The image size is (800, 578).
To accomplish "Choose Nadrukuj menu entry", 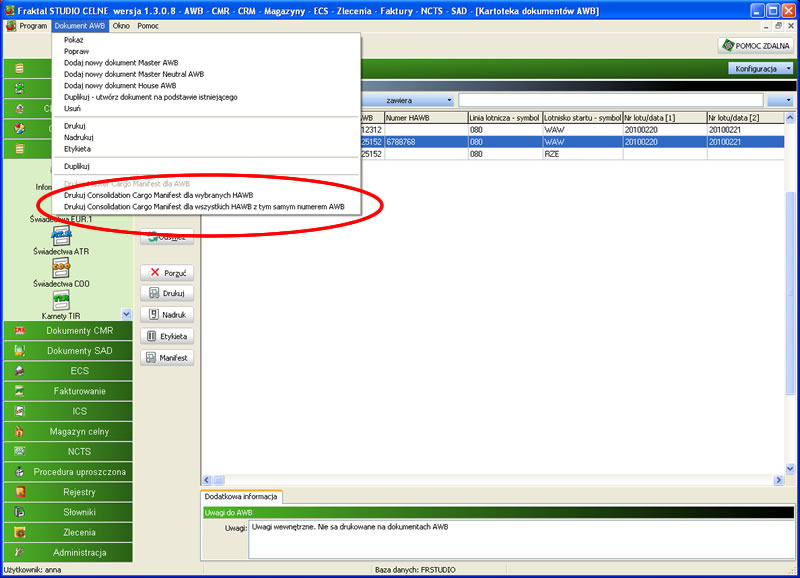I will pos(207,137).
